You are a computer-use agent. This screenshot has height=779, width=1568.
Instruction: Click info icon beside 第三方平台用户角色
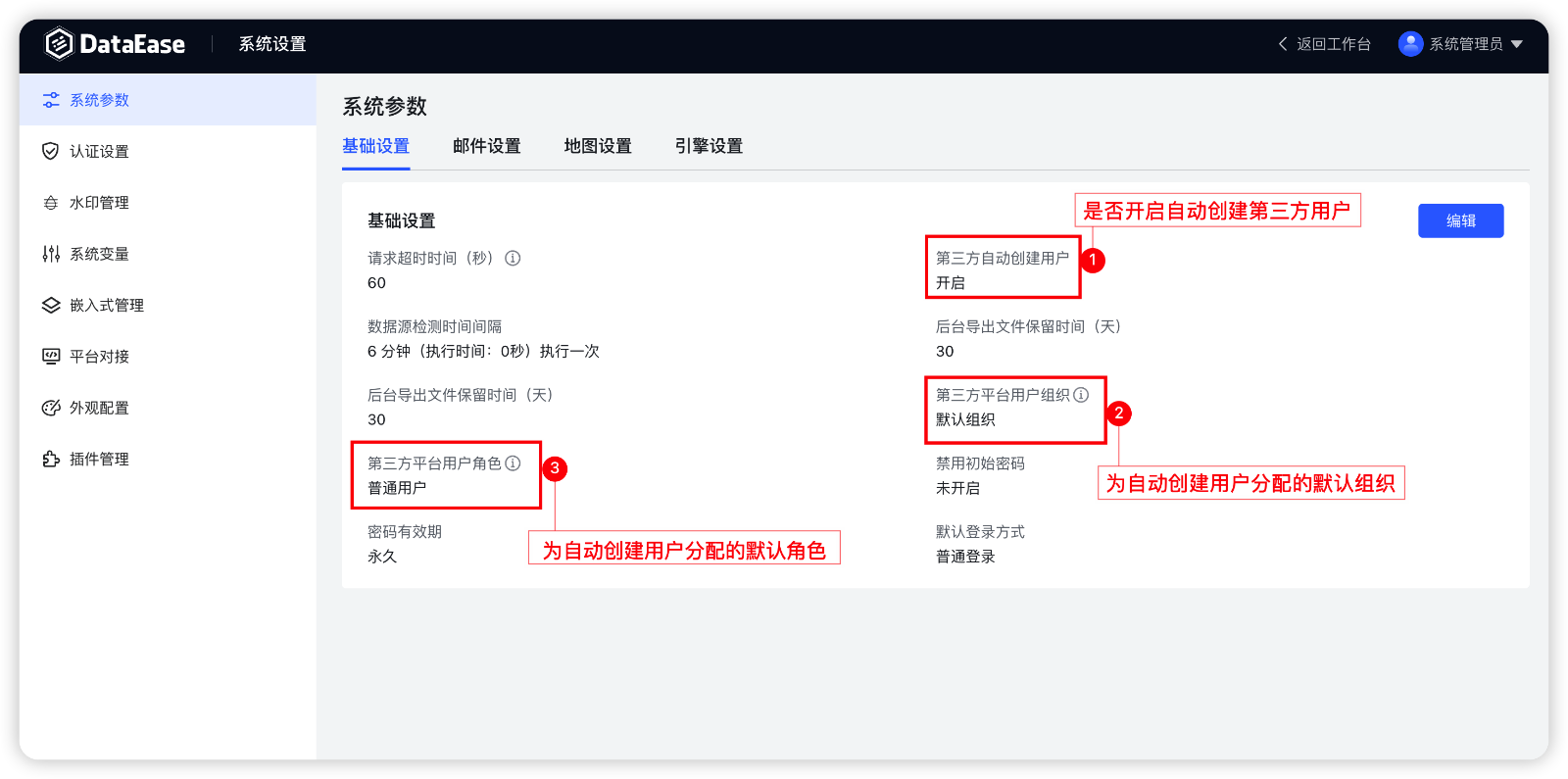pyautogui.click(x=513, y=463)
